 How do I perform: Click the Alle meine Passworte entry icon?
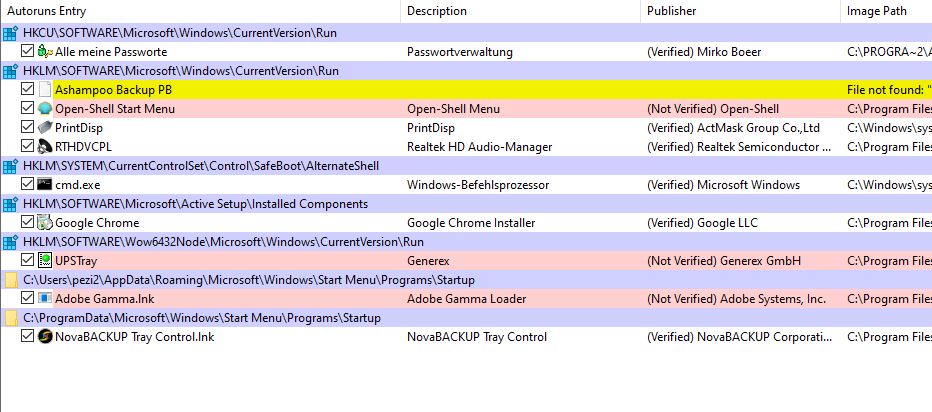(45, 52)
